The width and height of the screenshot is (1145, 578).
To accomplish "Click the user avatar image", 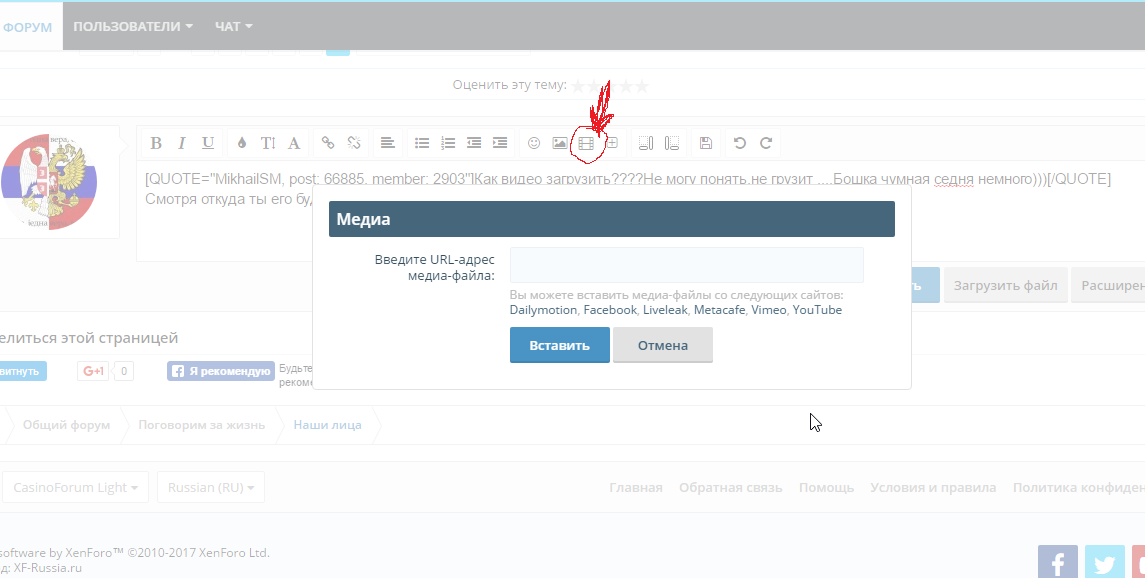I will tap(48, 182).
